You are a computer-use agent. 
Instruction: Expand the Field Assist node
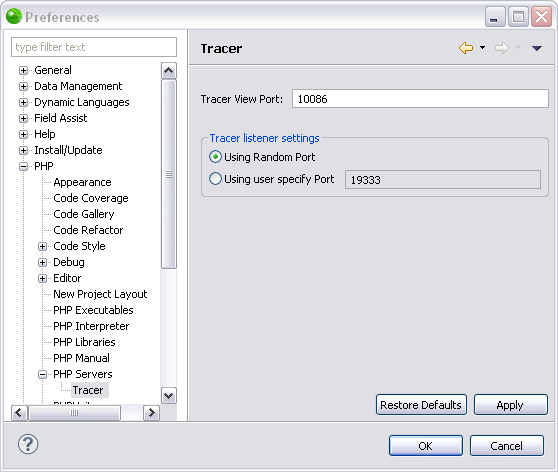23,118
